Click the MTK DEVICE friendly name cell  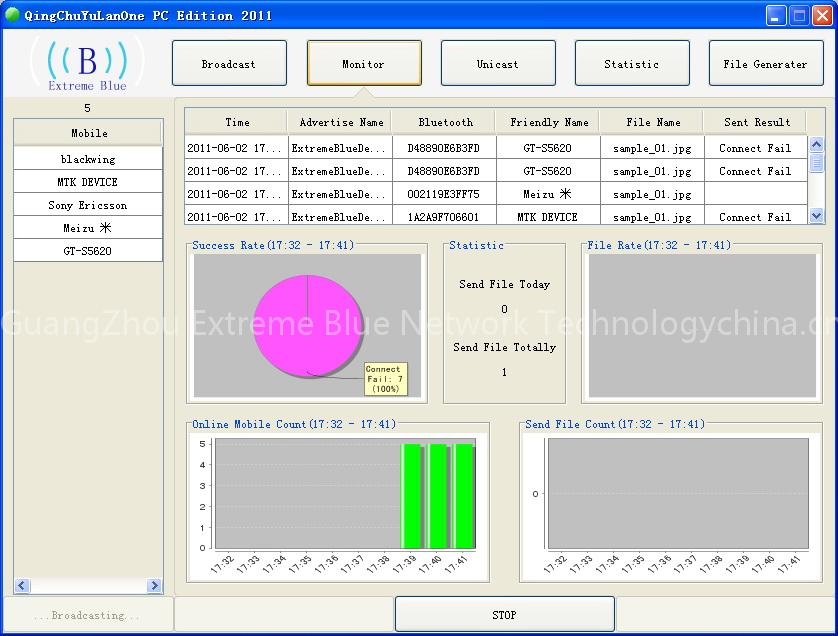click(x=547, y=217)
